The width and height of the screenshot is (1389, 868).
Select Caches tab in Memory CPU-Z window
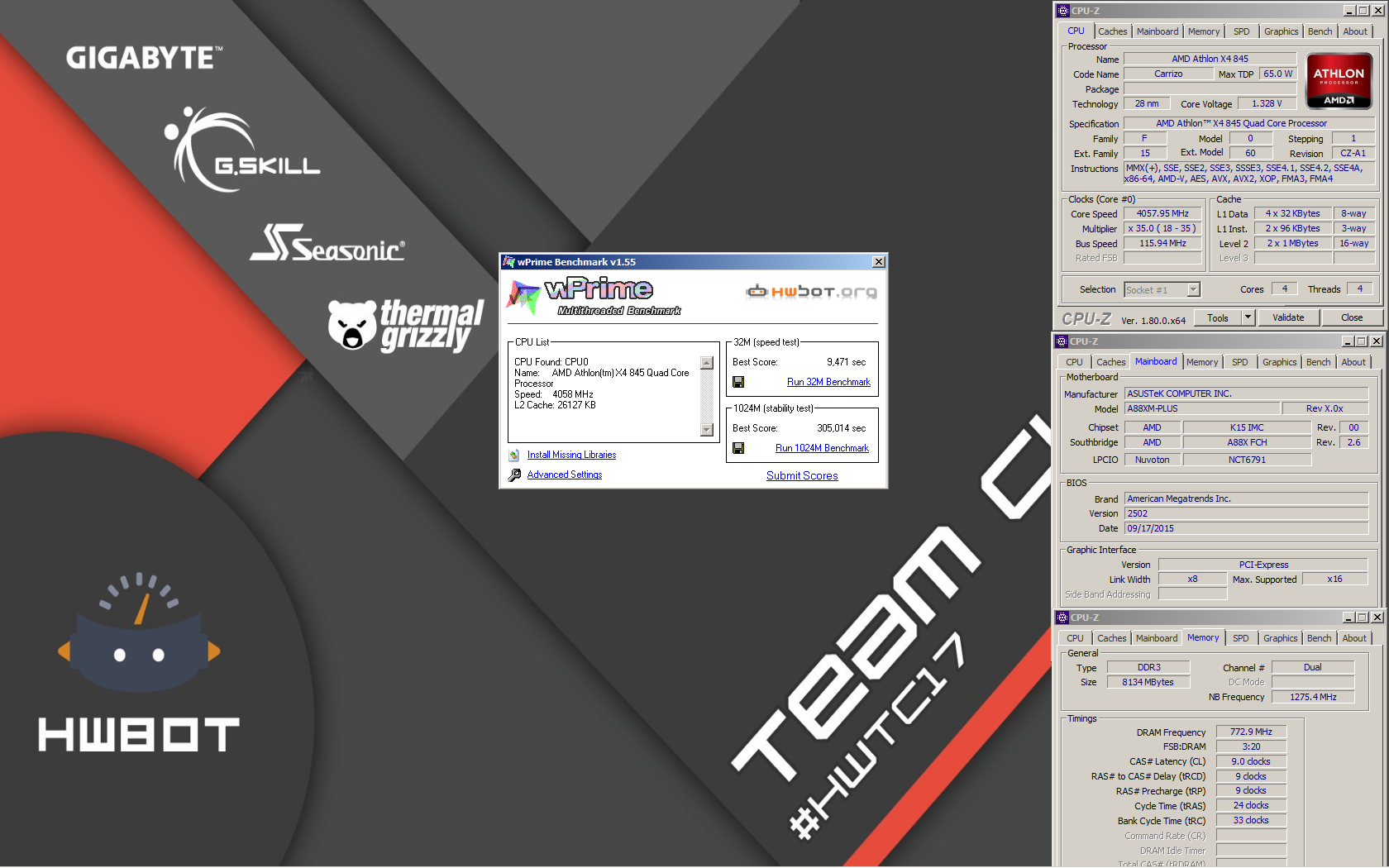pyautogui.click(x=1111, y=638)
